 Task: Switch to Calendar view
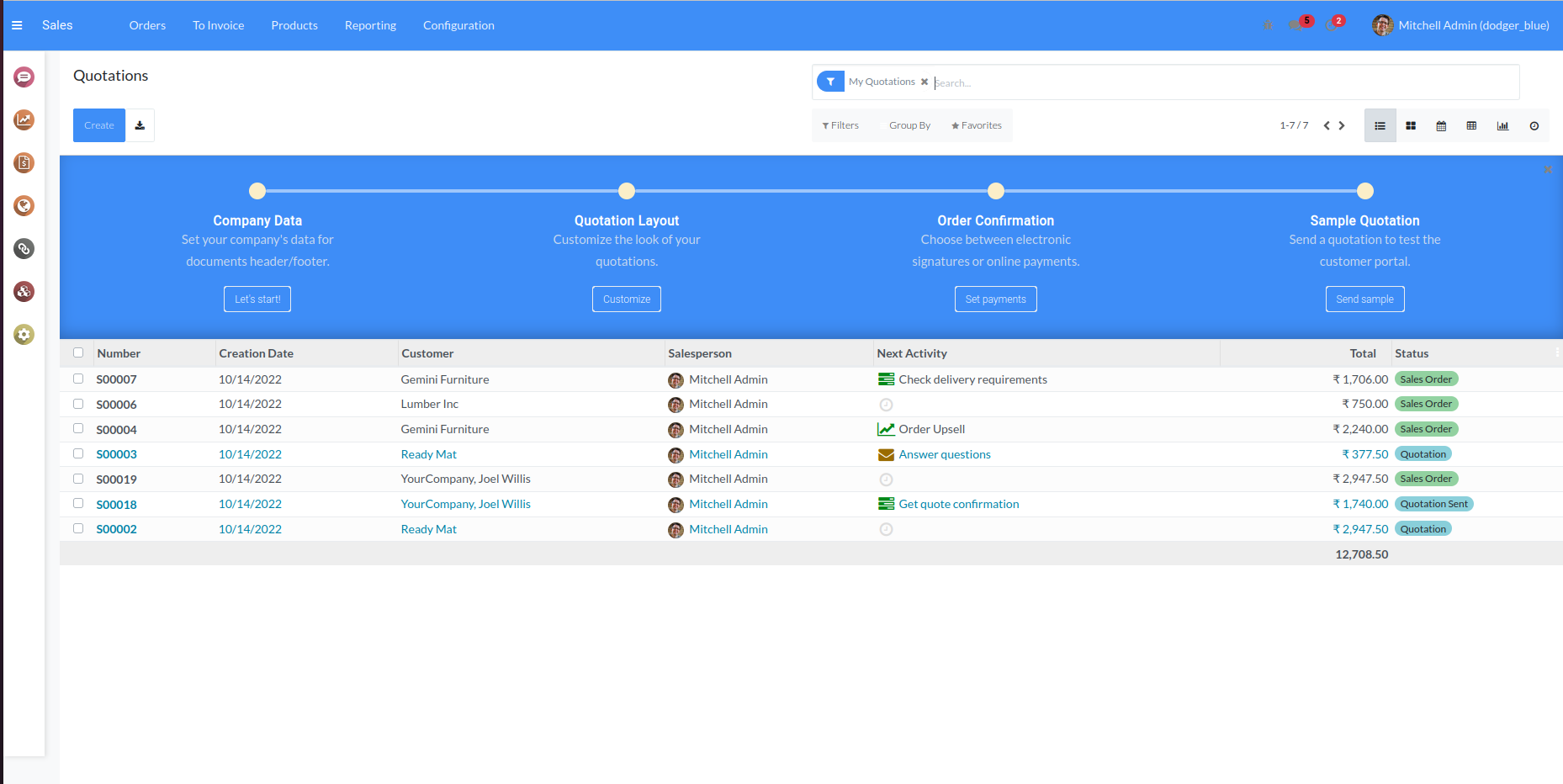[1441, 126]
